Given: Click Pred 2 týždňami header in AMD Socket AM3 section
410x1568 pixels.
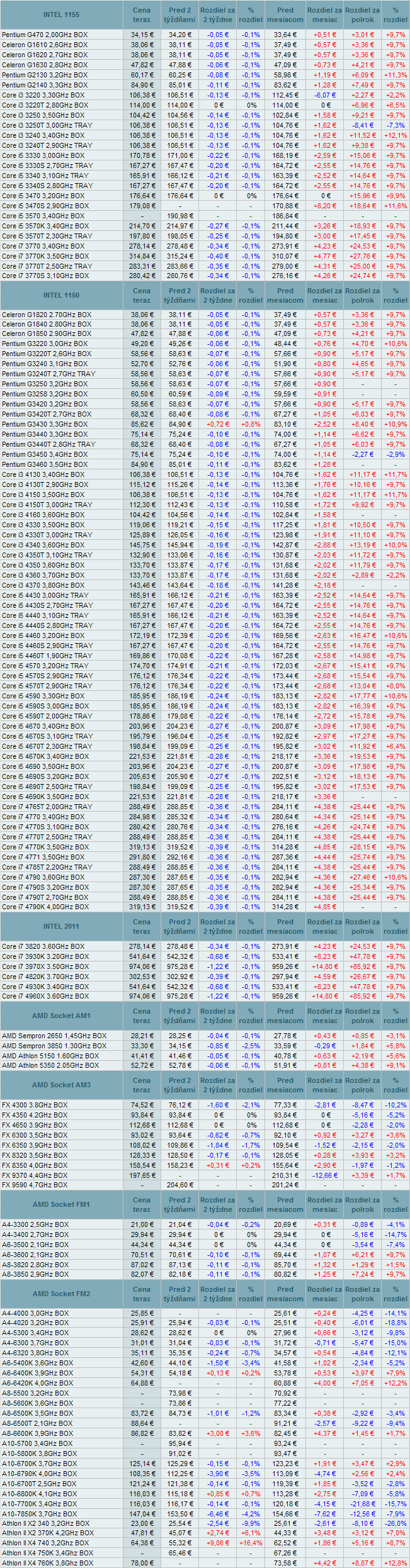Looking at the screenshot, I should (180, 1085).
